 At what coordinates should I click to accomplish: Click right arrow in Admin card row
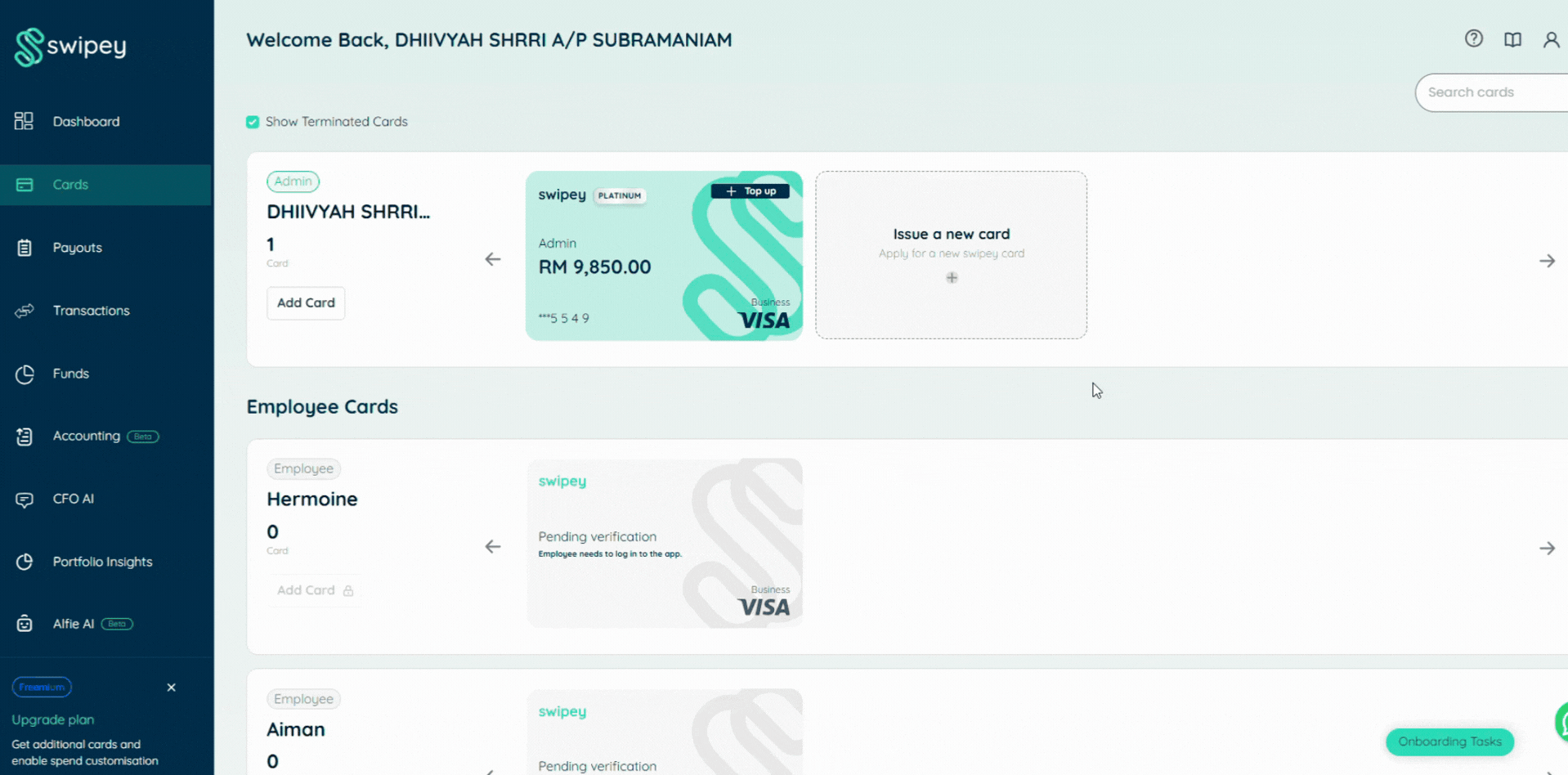click(x=1547, y=261)
